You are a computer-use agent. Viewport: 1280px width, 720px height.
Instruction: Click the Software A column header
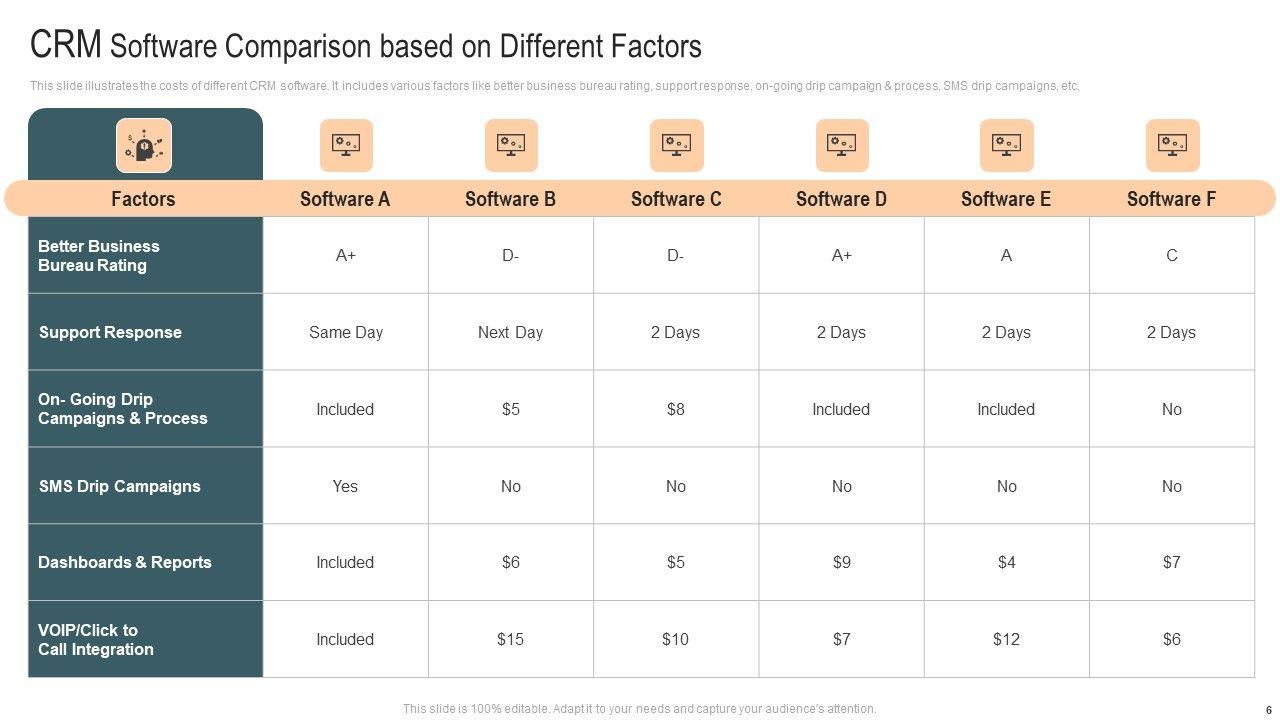pyautogui.click(x=345, y=199)
